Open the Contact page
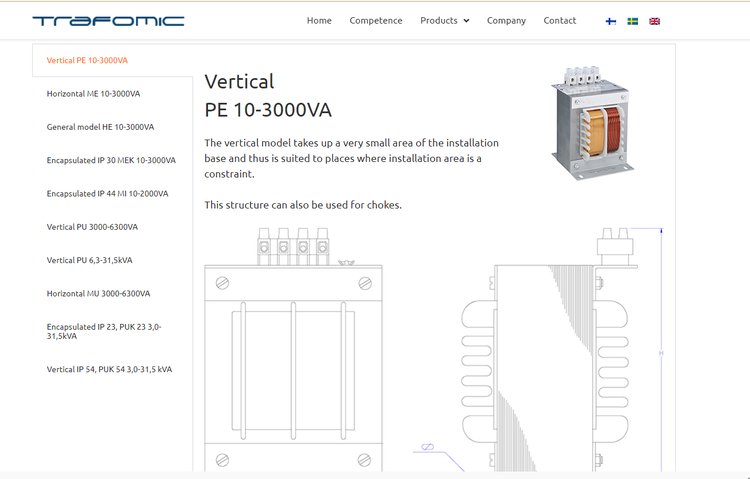750x479 pixels. click(x=559, y=21)
